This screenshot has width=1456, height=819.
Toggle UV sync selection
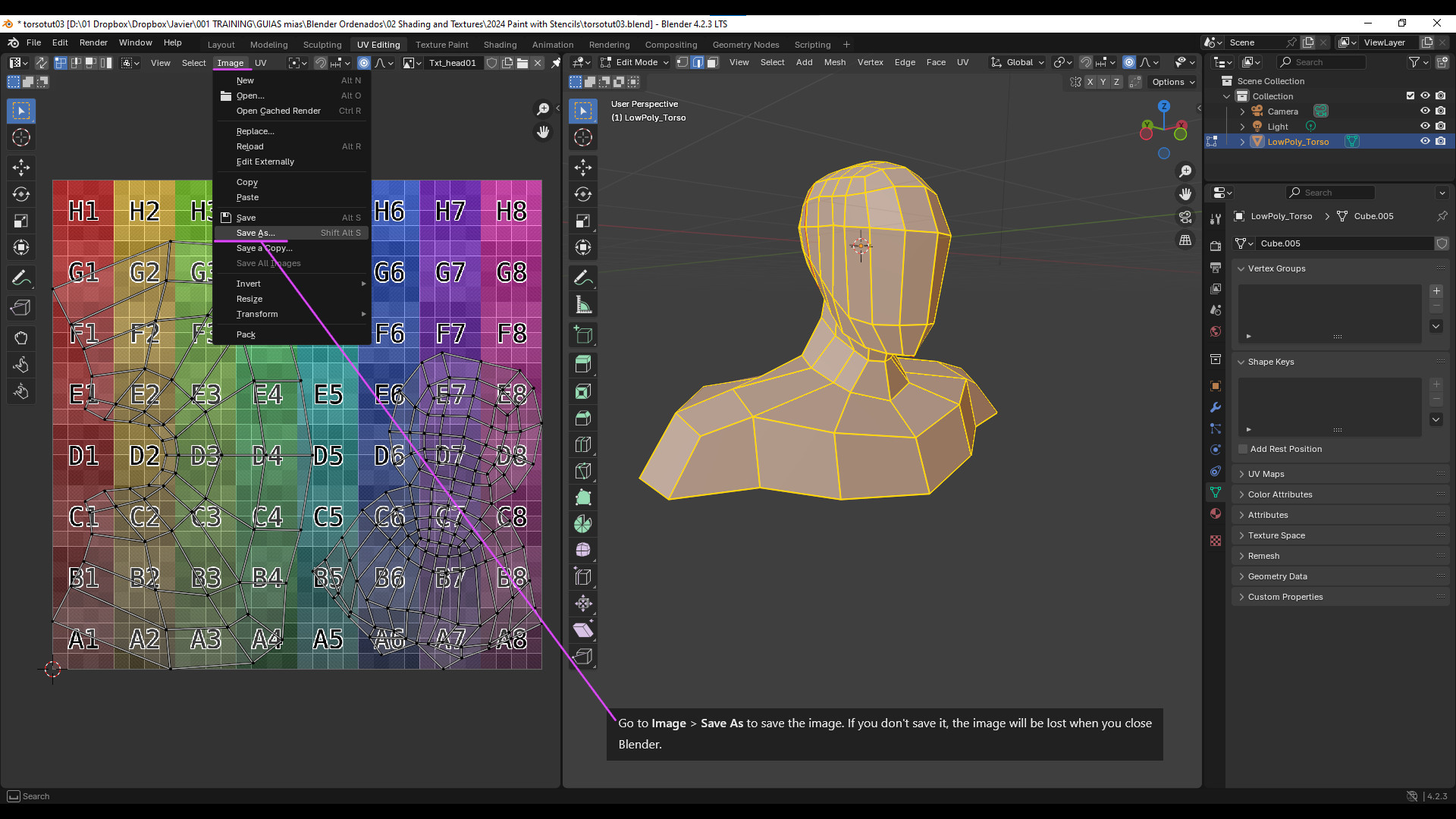(x=42, y=63)
